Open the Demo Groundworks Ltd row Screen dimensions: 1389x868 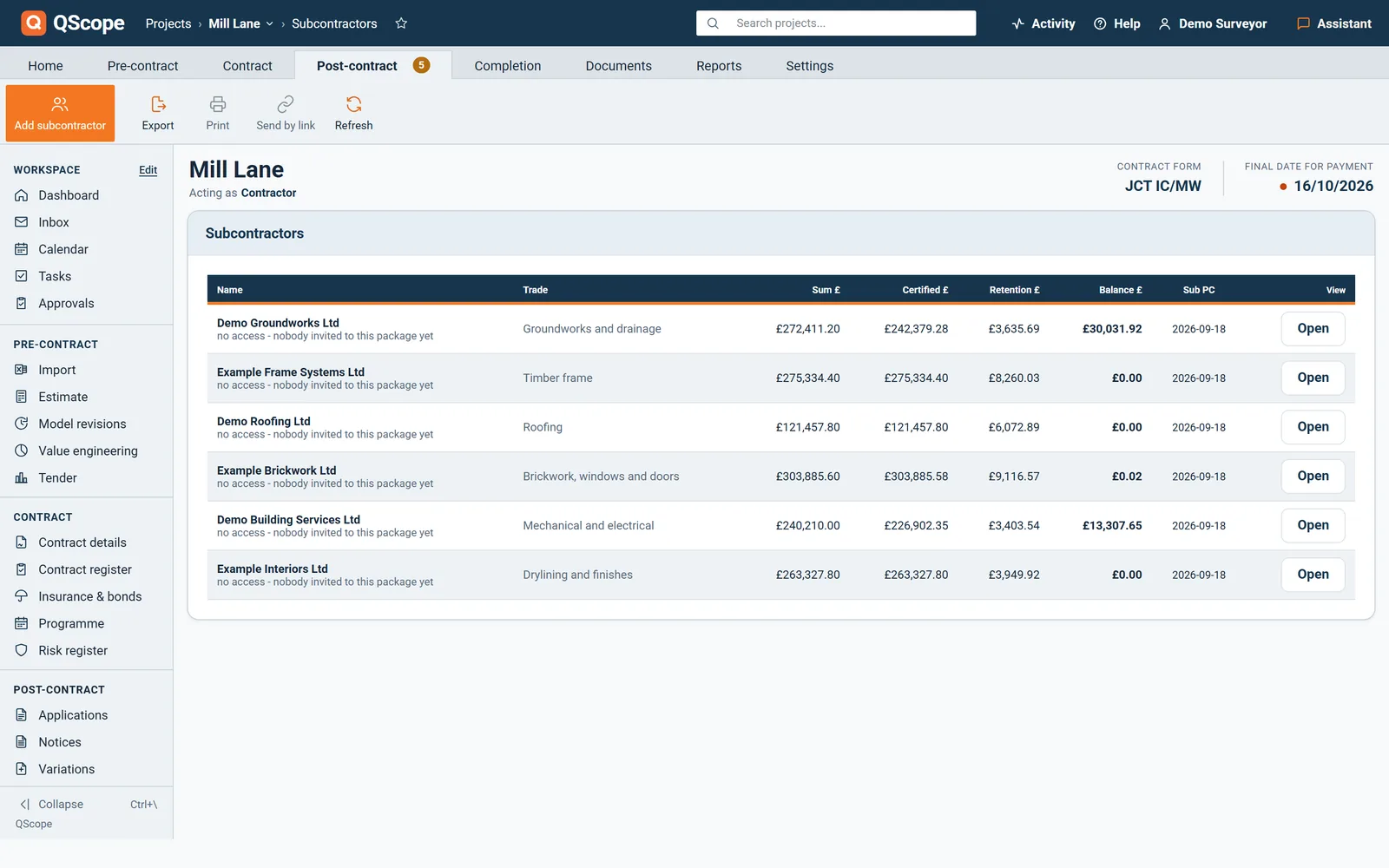(1313, 329)
